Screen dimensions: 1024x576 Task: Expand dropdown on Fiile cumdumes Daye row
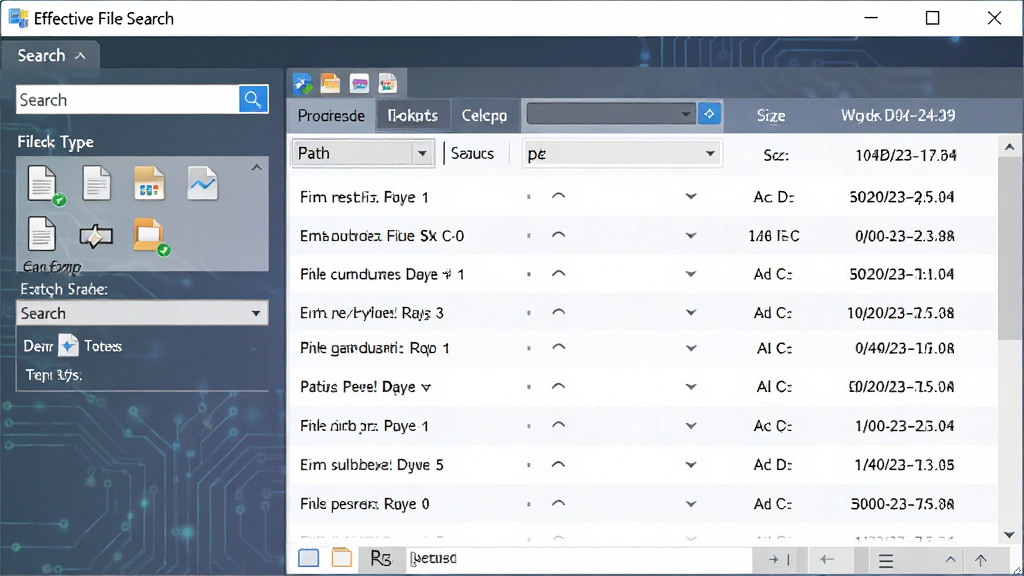tap(690, 274)
